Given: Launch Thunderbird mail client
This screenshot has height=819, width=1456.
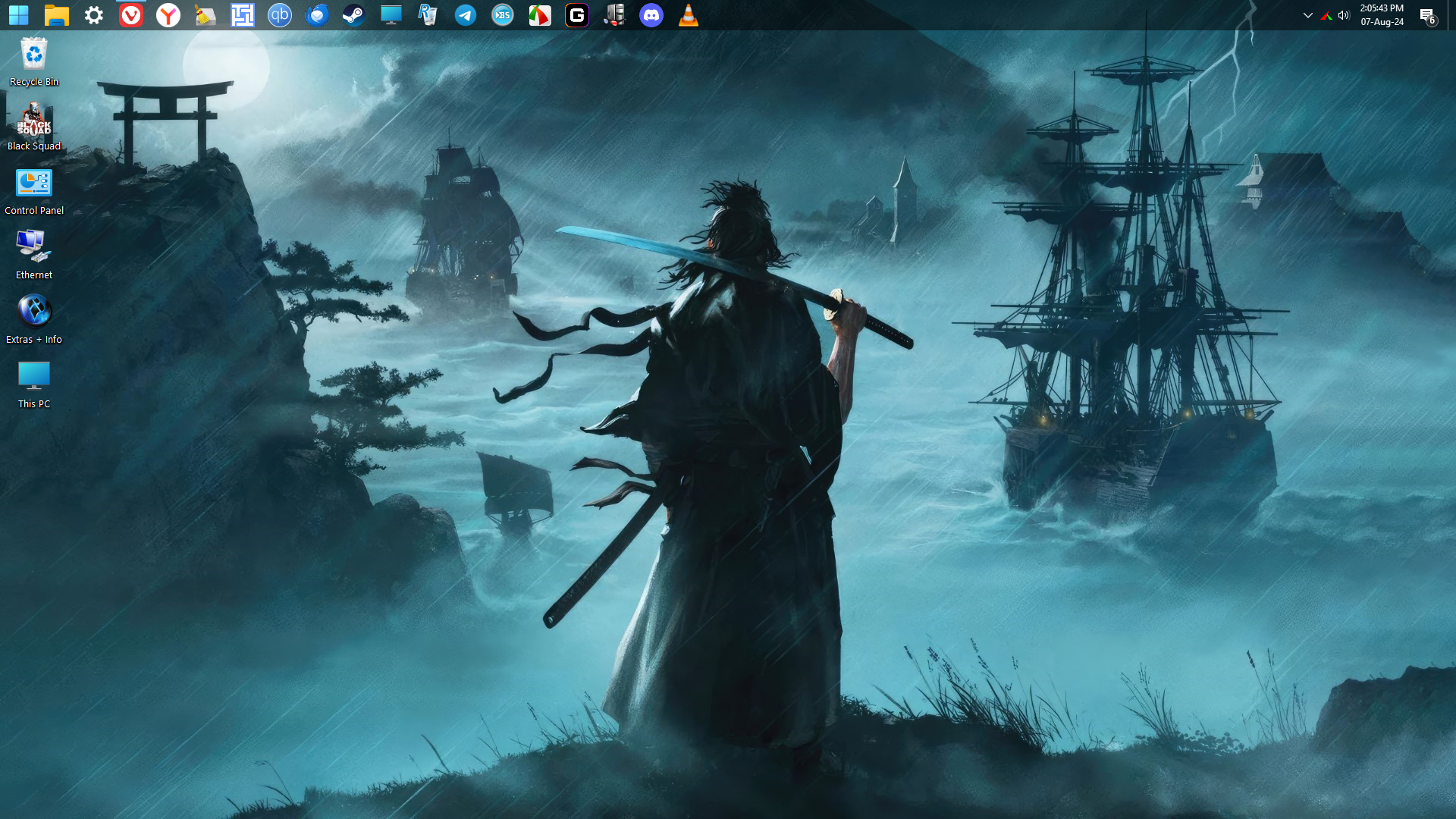Looking at the screenshot, I should pyautogui.click(x=316, y=15).
